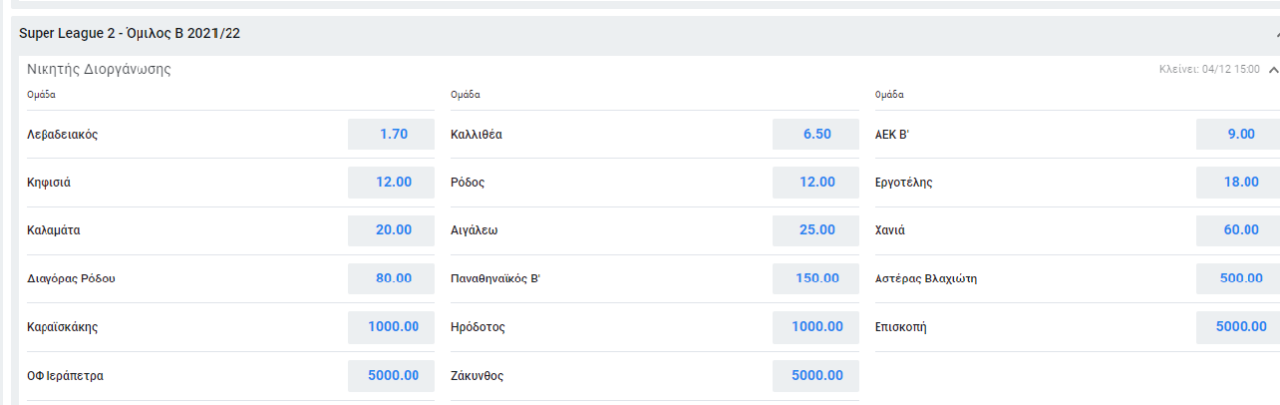The height and width of the screenshot is (405, 1280).
Task: Pick Καλλιθέα at 6.50 odds
Action: [x=816, y=134]
